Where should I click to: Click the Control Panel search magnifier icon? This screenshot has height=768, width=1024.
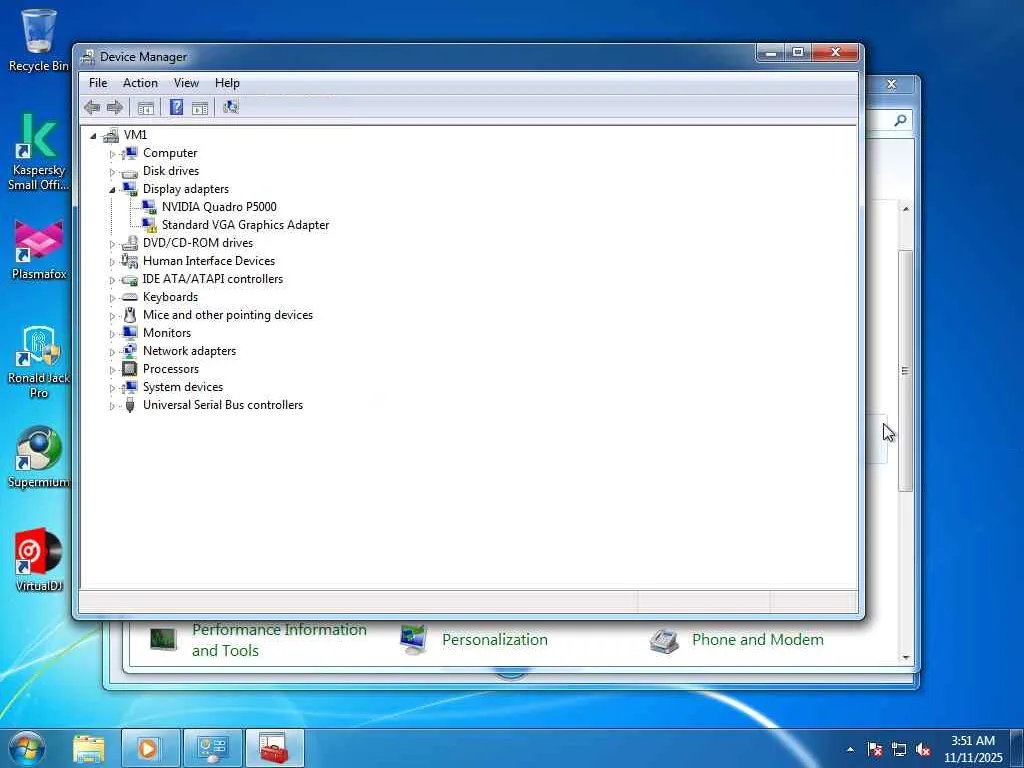point(901,120)
